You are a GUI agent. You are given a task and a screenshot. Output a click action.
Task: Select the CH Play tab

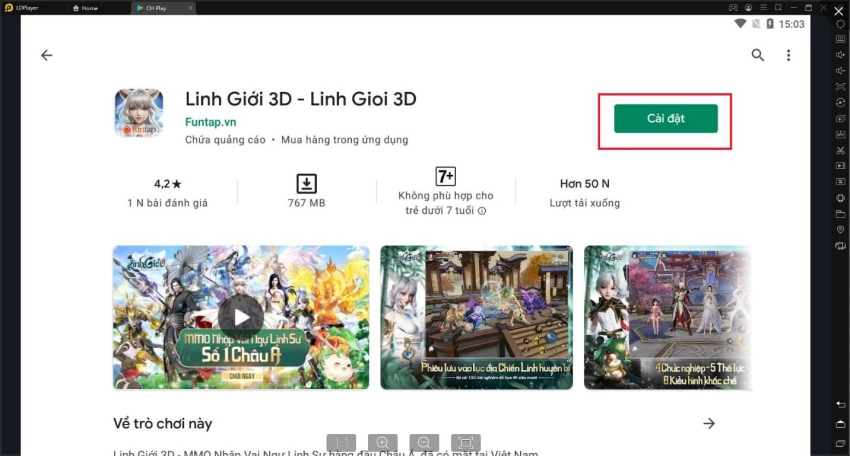[156, 8]
